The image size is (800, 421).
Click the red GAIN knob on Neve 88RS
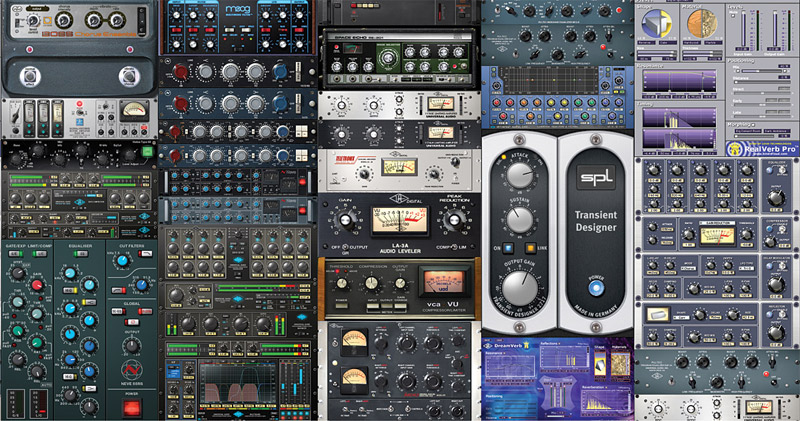[x=38, y=285]
